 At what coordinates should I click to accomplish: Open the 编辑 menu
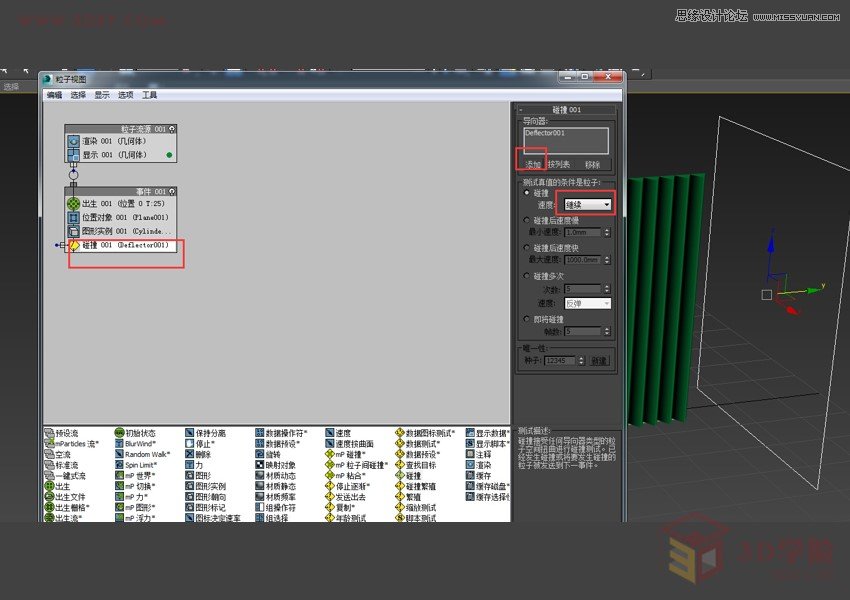pos(55,95)
